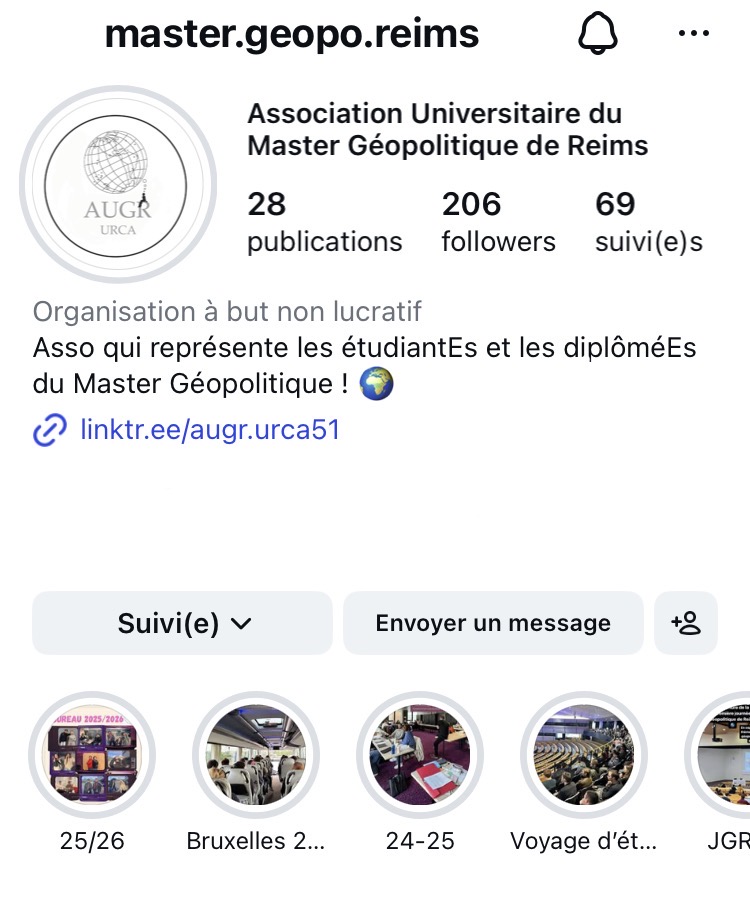Open the Voyage d'ét... story highlight
The image size is (750, 902).
click(584, 756)
